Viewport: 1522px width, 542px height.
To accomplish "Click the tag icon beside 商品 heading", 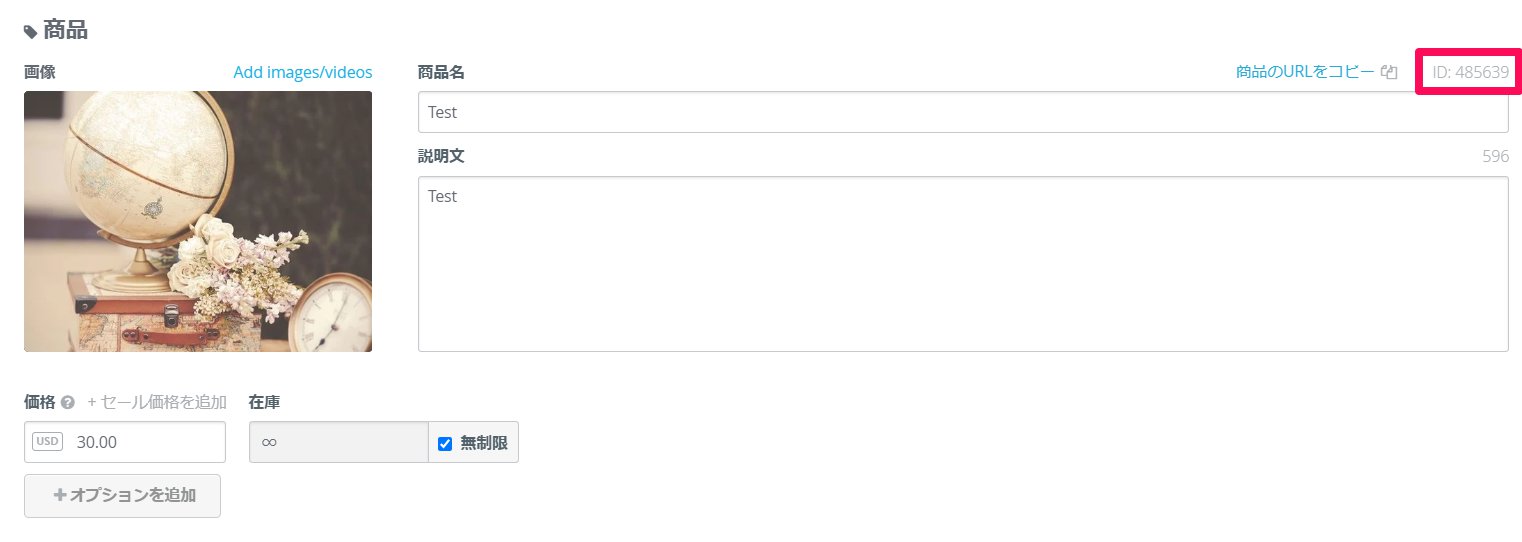I will [30, 32].
